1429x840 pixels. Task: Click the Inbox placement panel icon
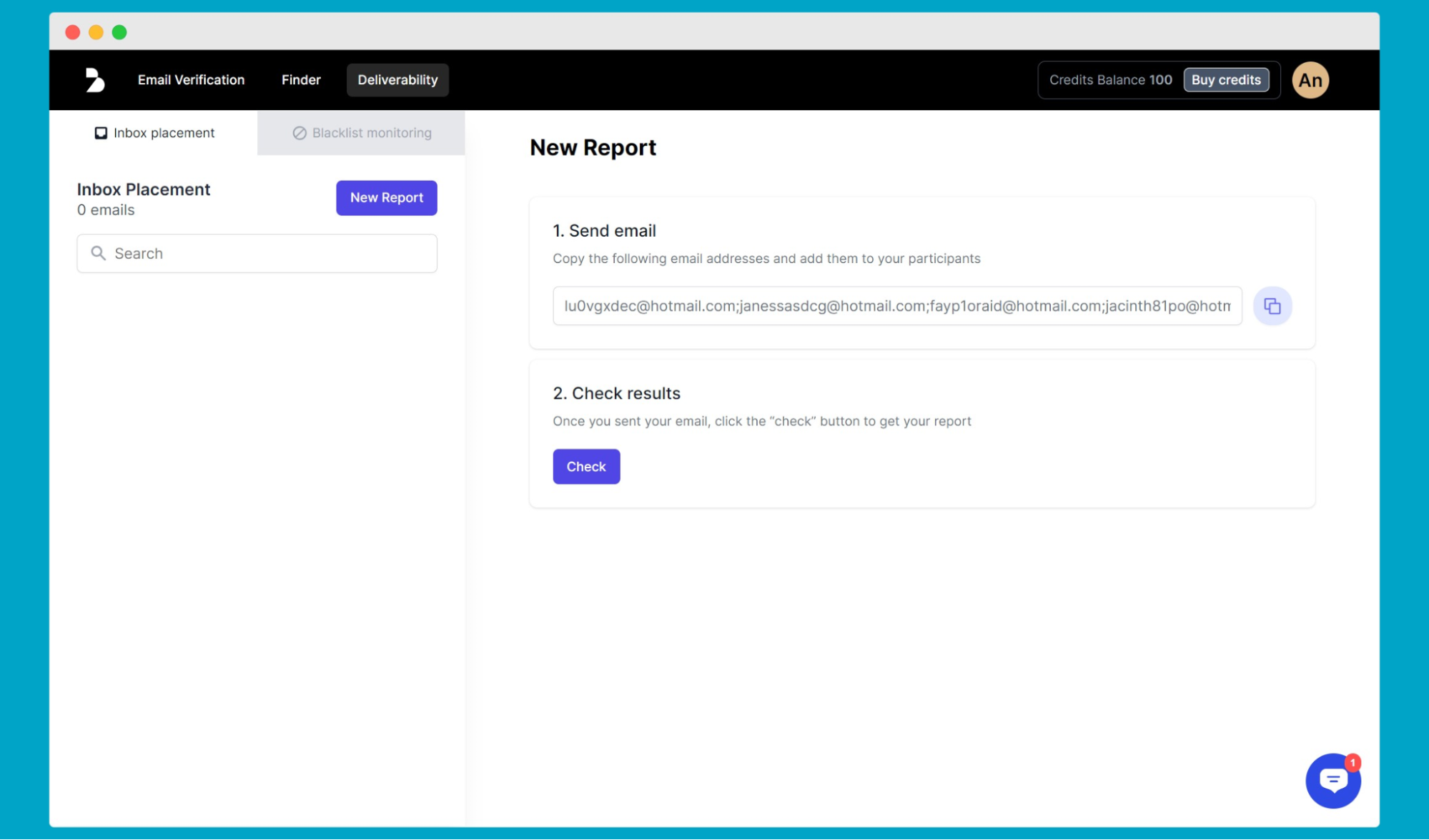(x=100, y=132)
